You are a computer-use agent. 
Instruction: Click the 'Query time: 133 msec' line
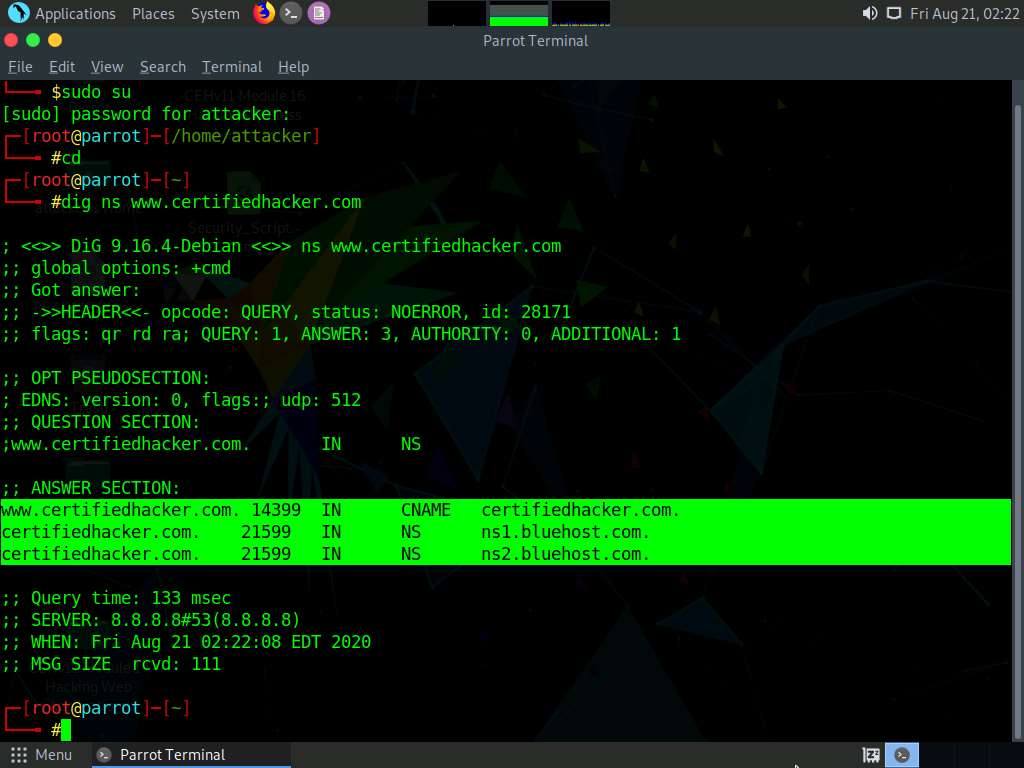click(x=116, y=598)
